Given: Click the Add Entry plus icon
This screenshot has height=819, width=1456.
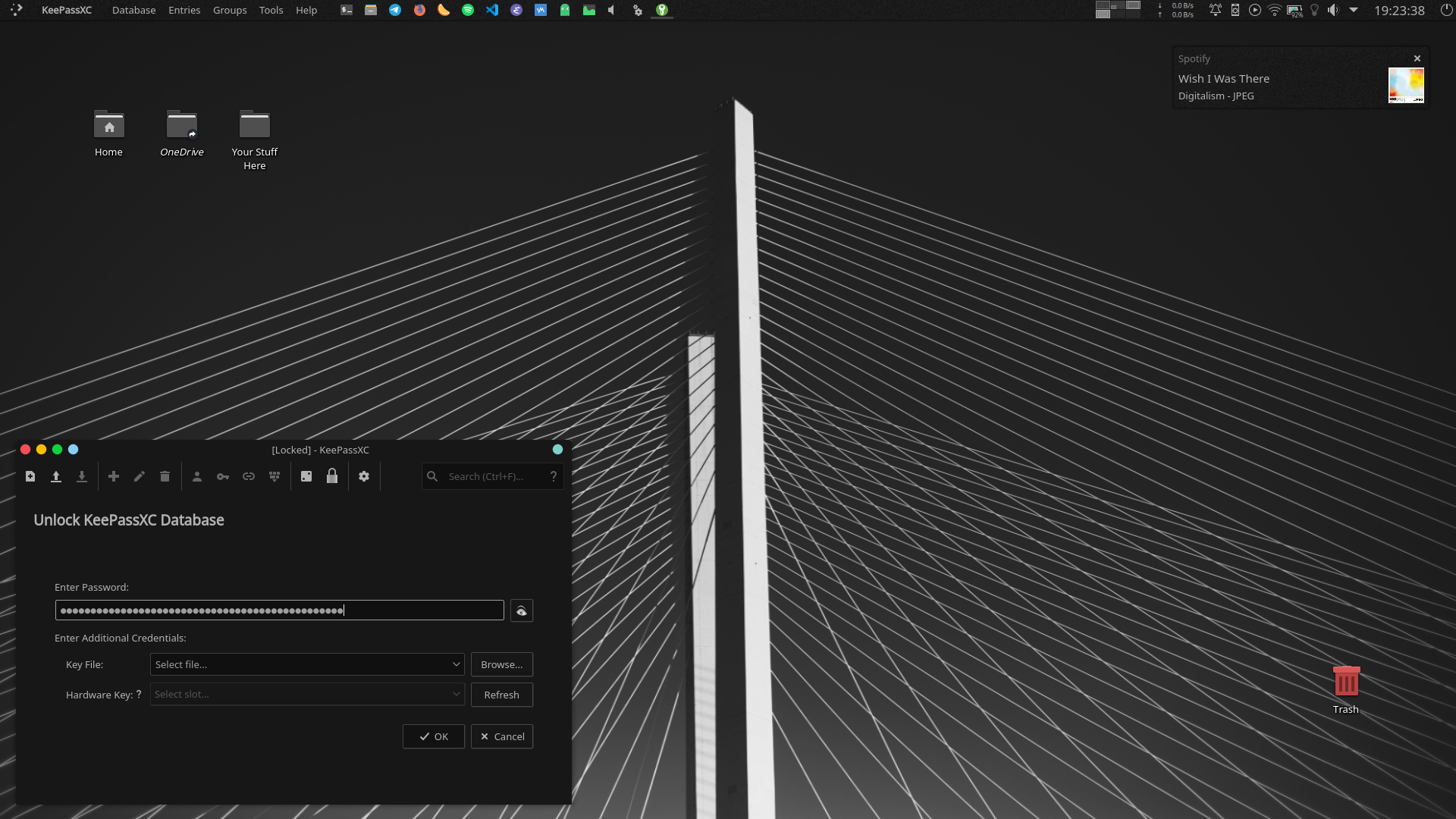Looking at the screenshot, I should click(x=114, y=476).
